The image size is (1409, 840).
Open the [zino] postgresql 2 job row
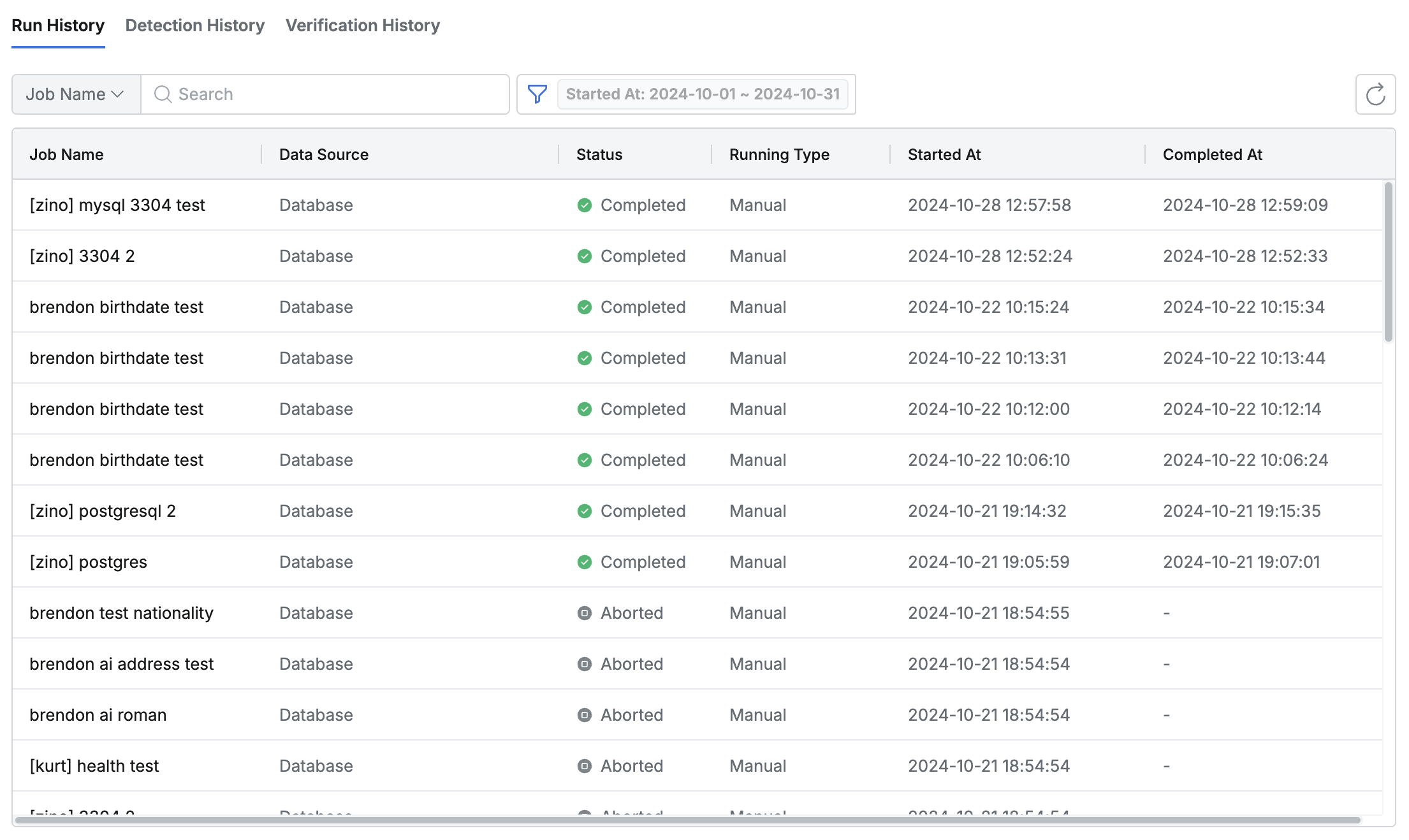(103, 511)
